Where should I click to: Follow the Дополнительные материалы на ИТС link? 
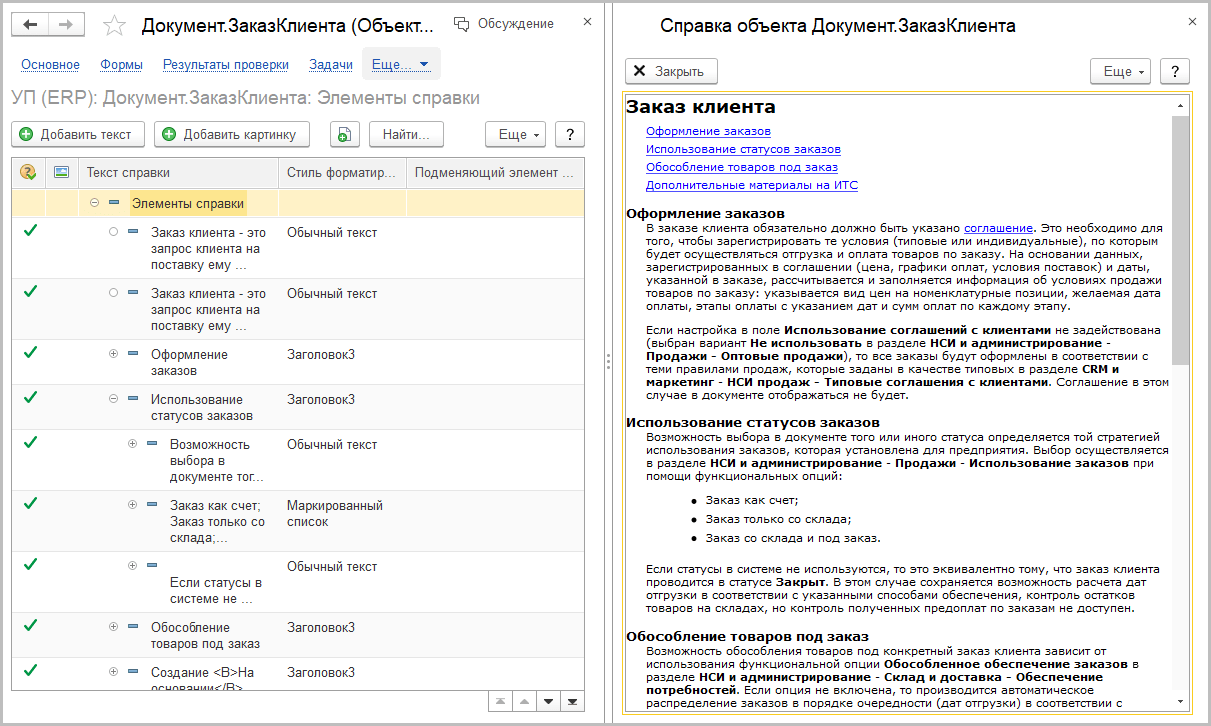(751, 185)
